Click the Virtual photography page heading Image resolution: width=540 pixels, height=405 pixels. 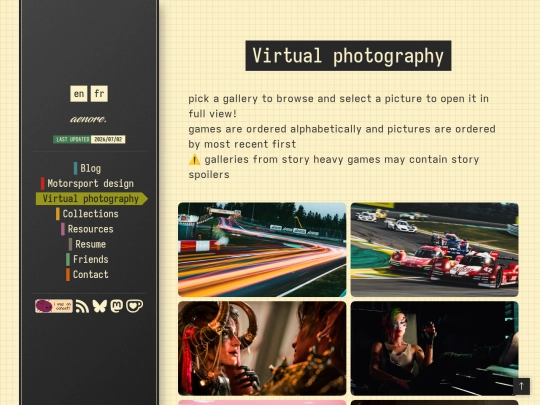pos(348,56)
